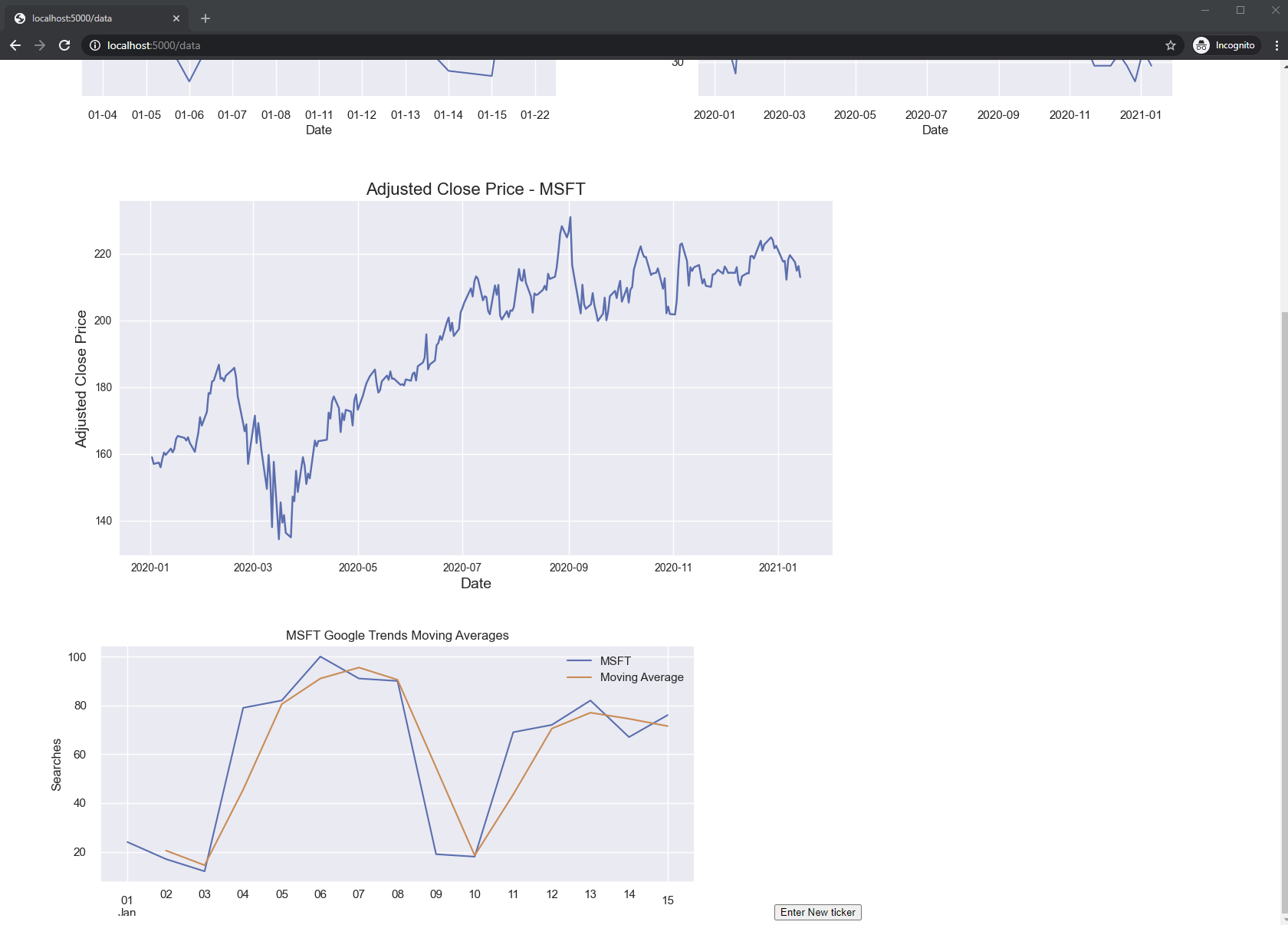Click the 2020-09 tick on MSFT price chart

(569, 568)
